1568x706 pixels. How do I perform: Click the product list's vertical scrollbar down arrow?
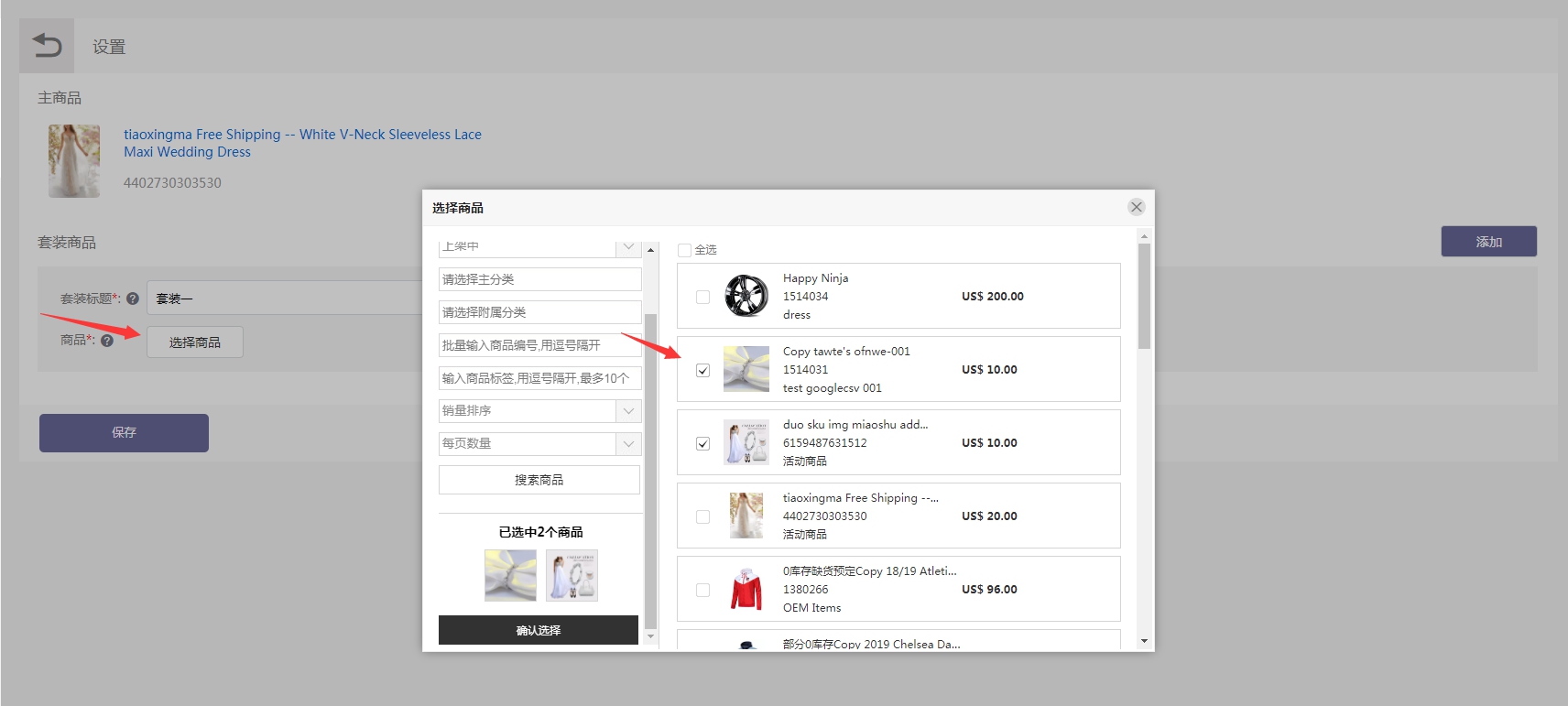pos(1144,641)
